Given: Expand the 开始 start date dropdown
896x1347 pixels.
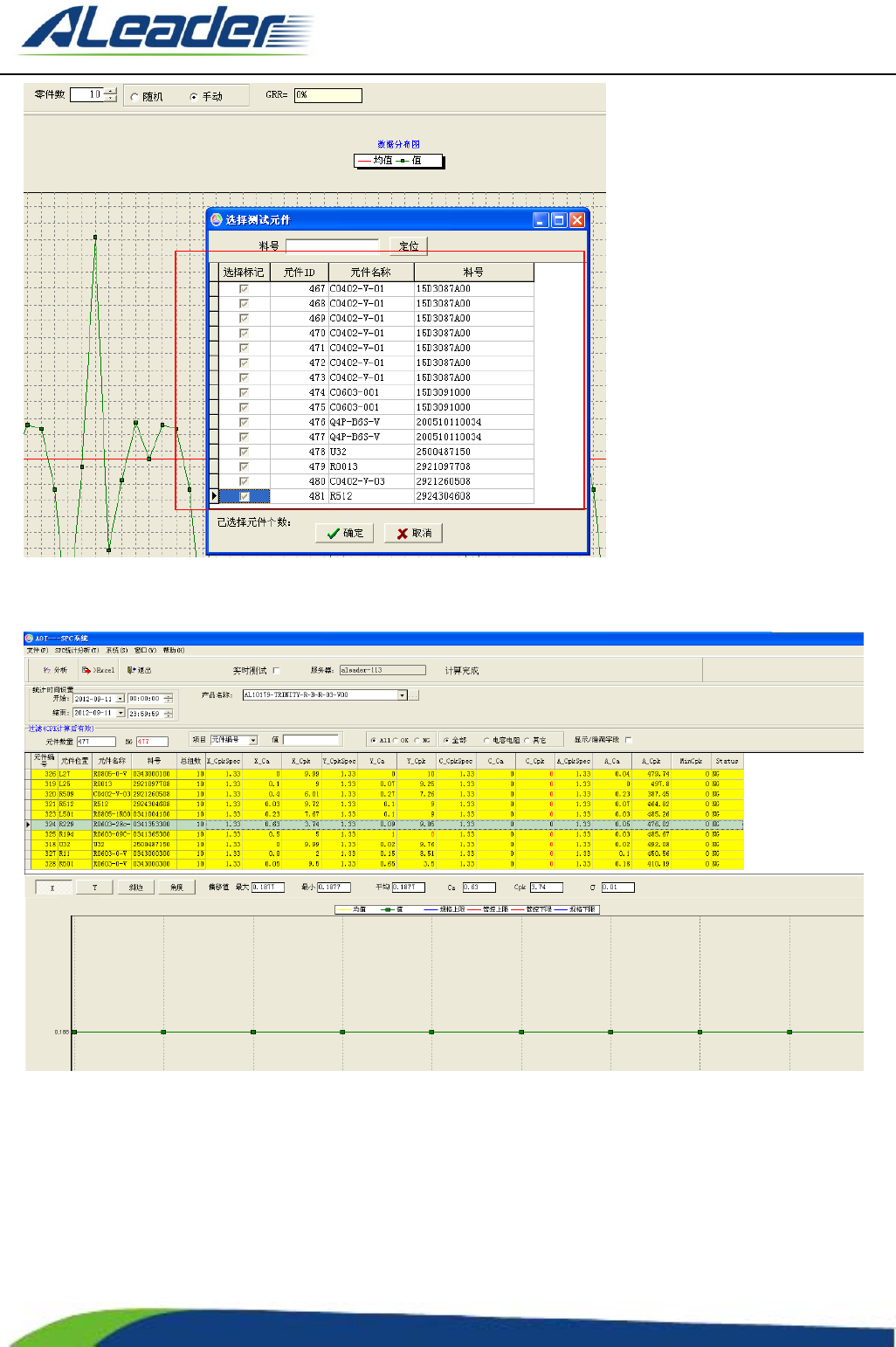Looking at the screenshot, I should click(x=121, y=699).
